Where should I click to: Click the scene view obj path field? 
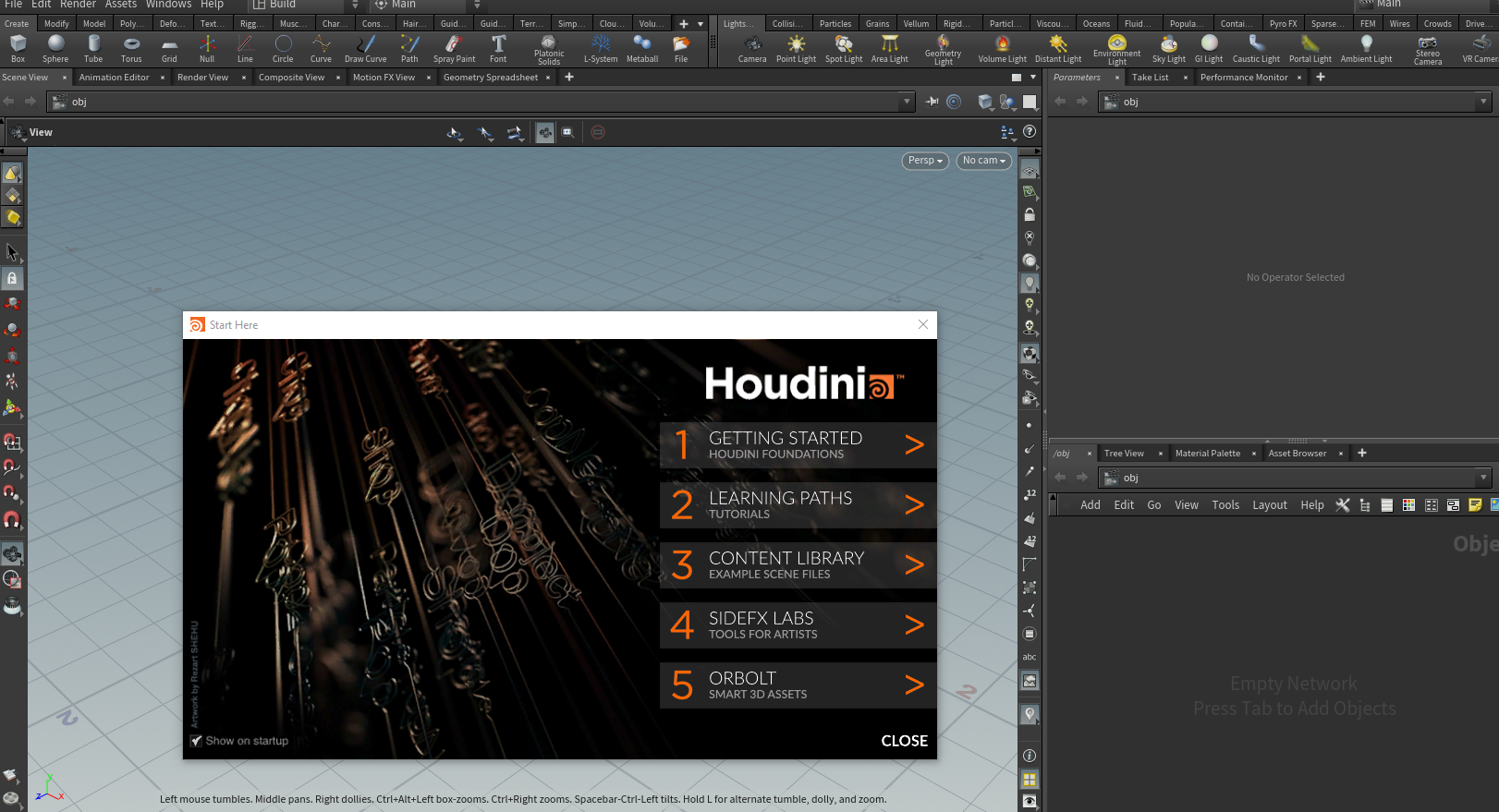[481, 102]
